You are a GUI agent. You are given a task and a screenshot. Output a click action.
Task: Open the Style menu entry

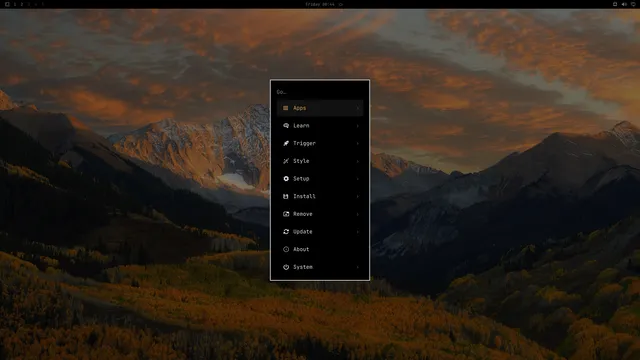[320, 161]
